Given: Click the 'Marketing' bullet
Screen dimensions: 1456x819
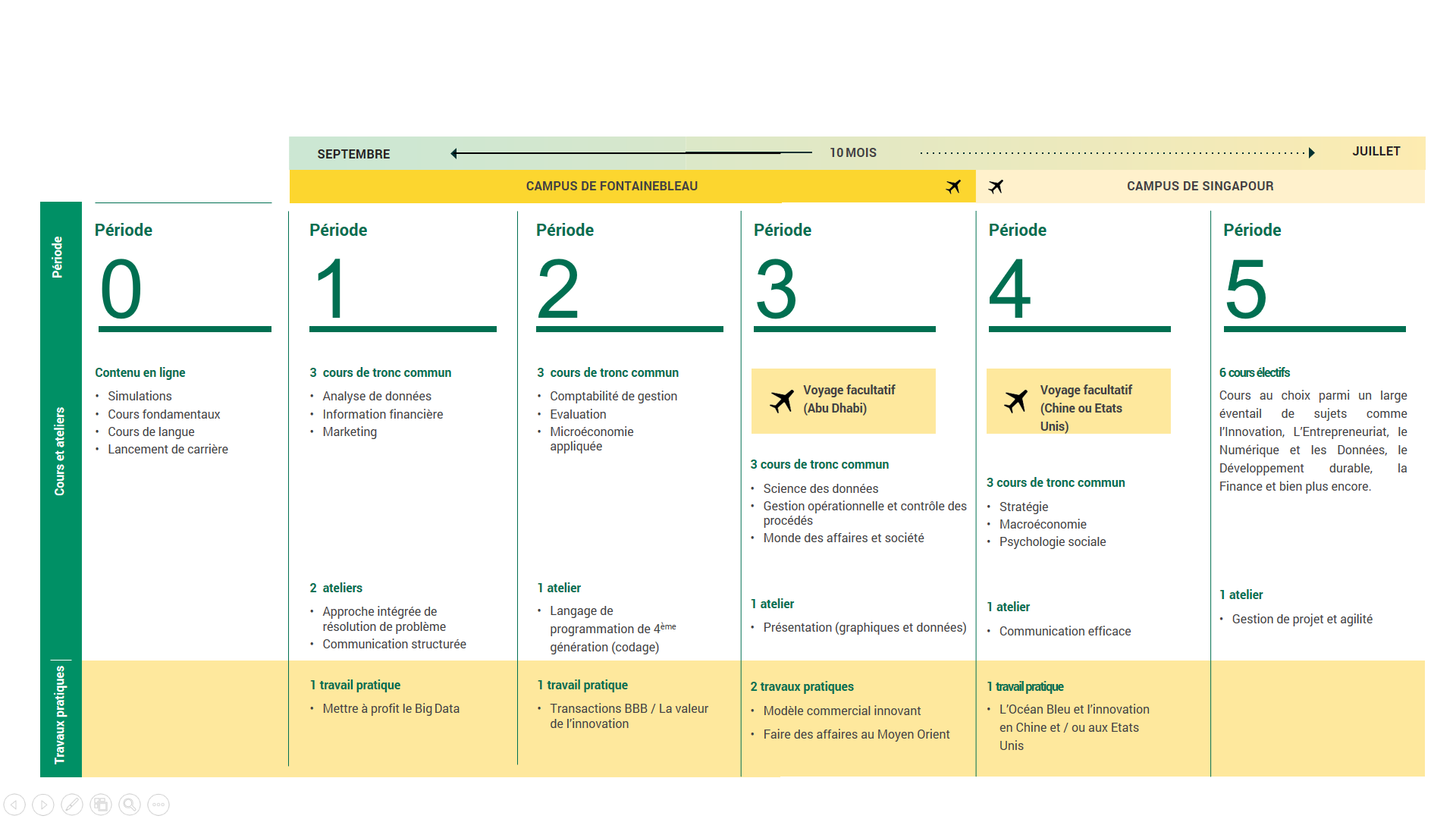Looking at the screenshot, I should tap(350, 431).
